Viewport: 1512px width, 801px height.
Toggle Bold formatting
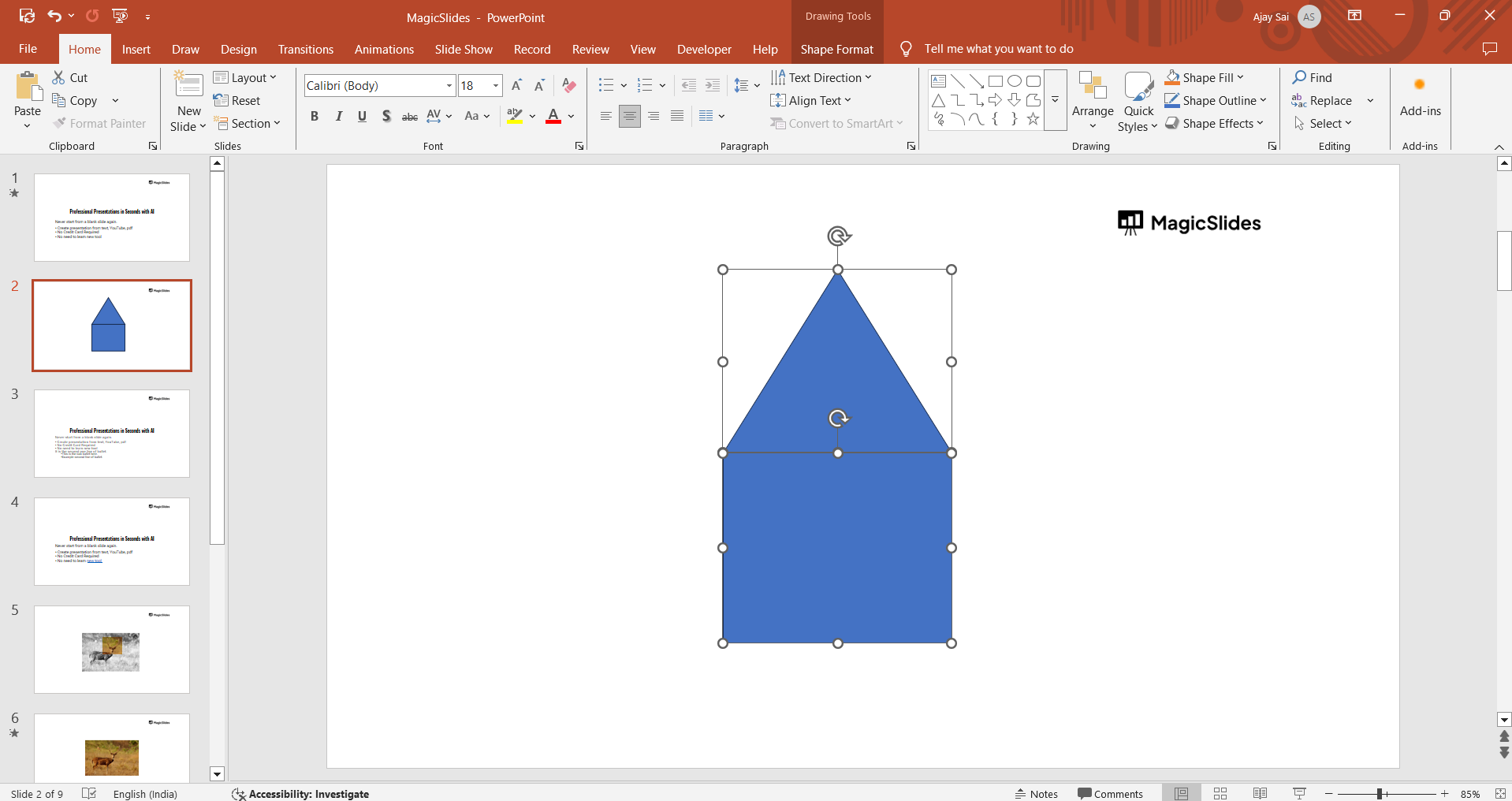(x=315, y=117)
